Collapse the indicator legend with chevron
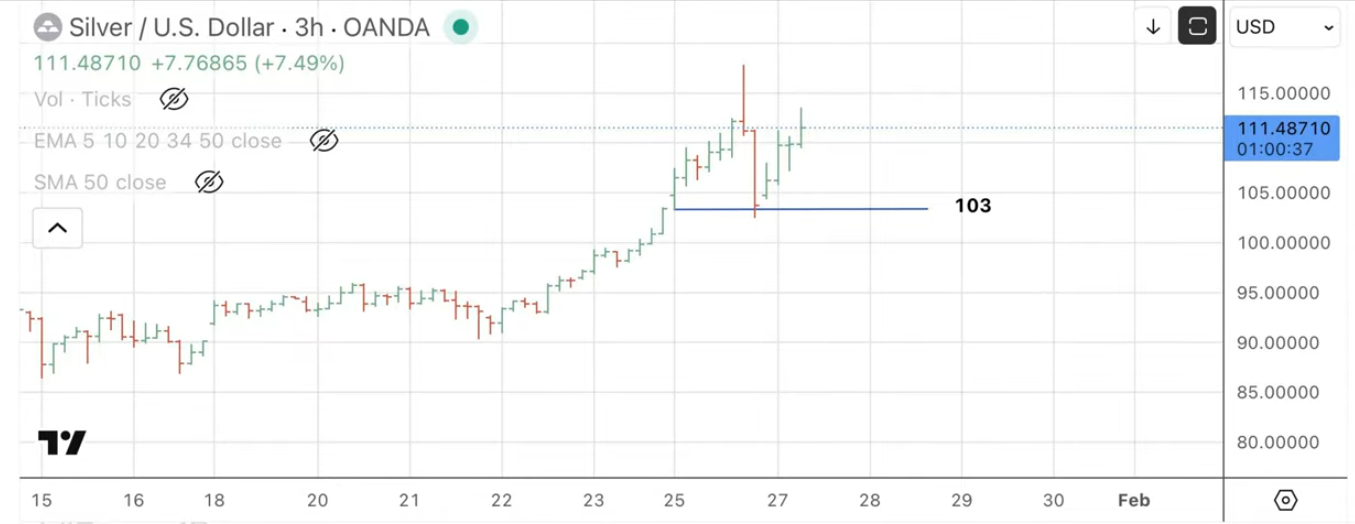The width and height of the screenshot is (1355, 524). pos(57,228)
